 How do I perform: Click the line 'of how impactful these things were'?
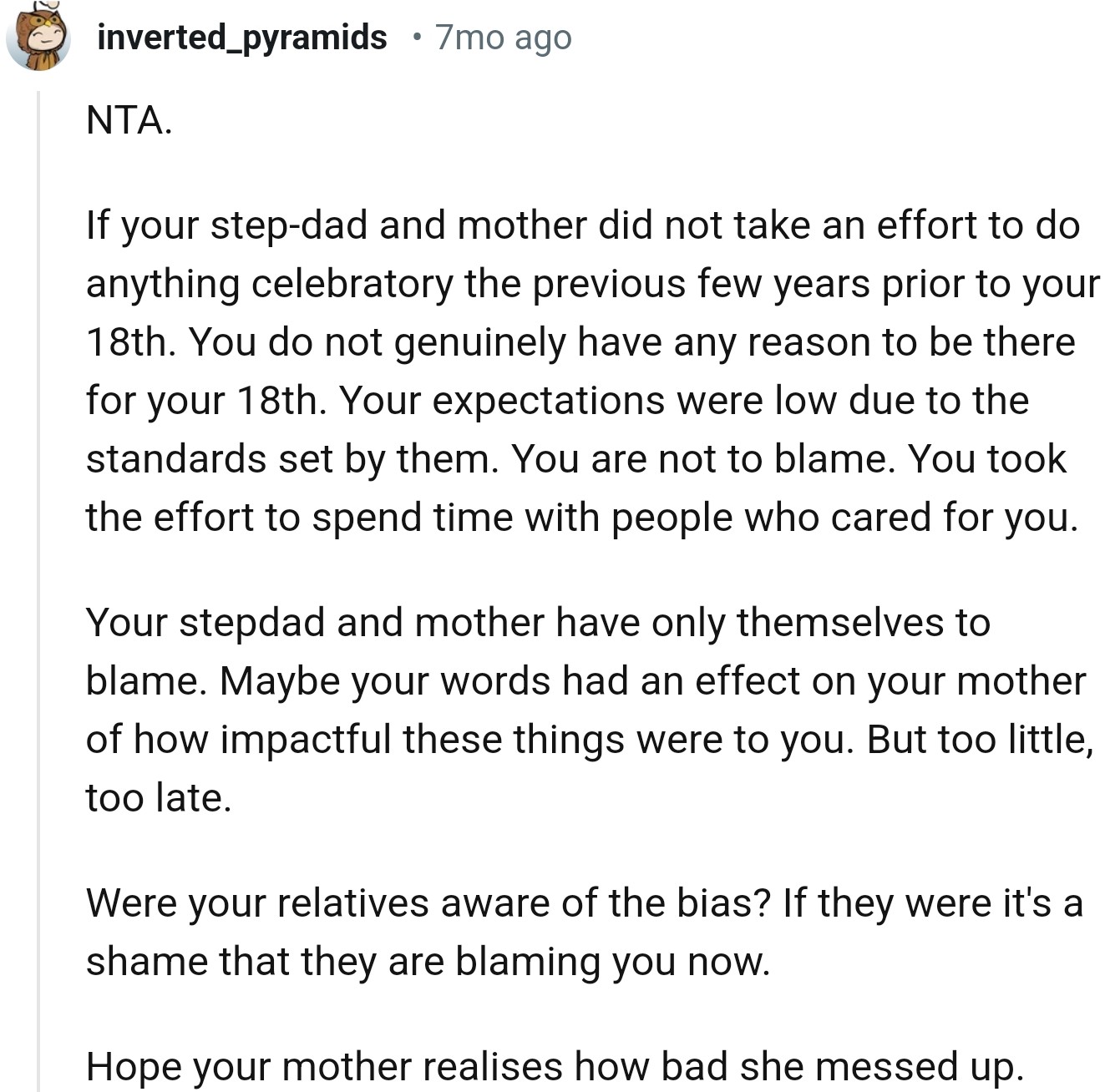click(x=589, y=740)
